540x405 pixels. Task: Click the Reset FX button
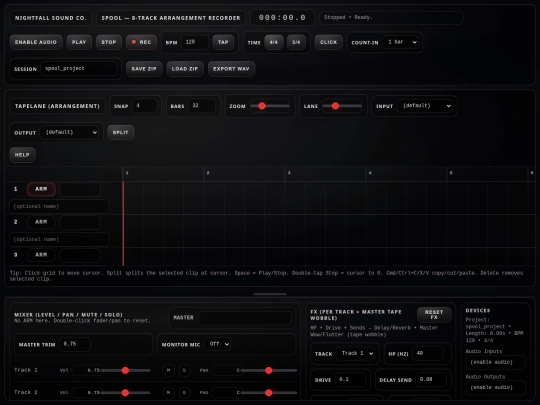point(434,314)
